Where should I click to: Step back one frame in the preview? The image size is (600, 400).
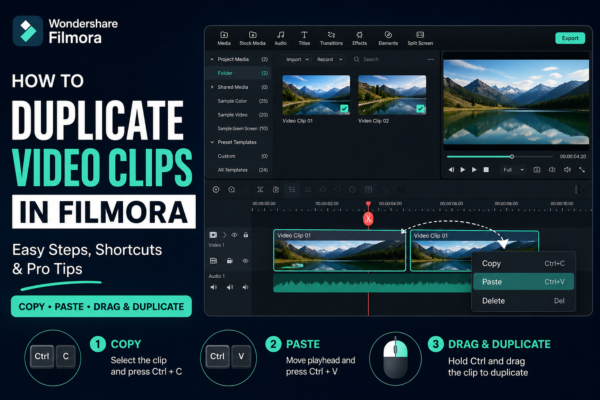(x=451, y=170)
